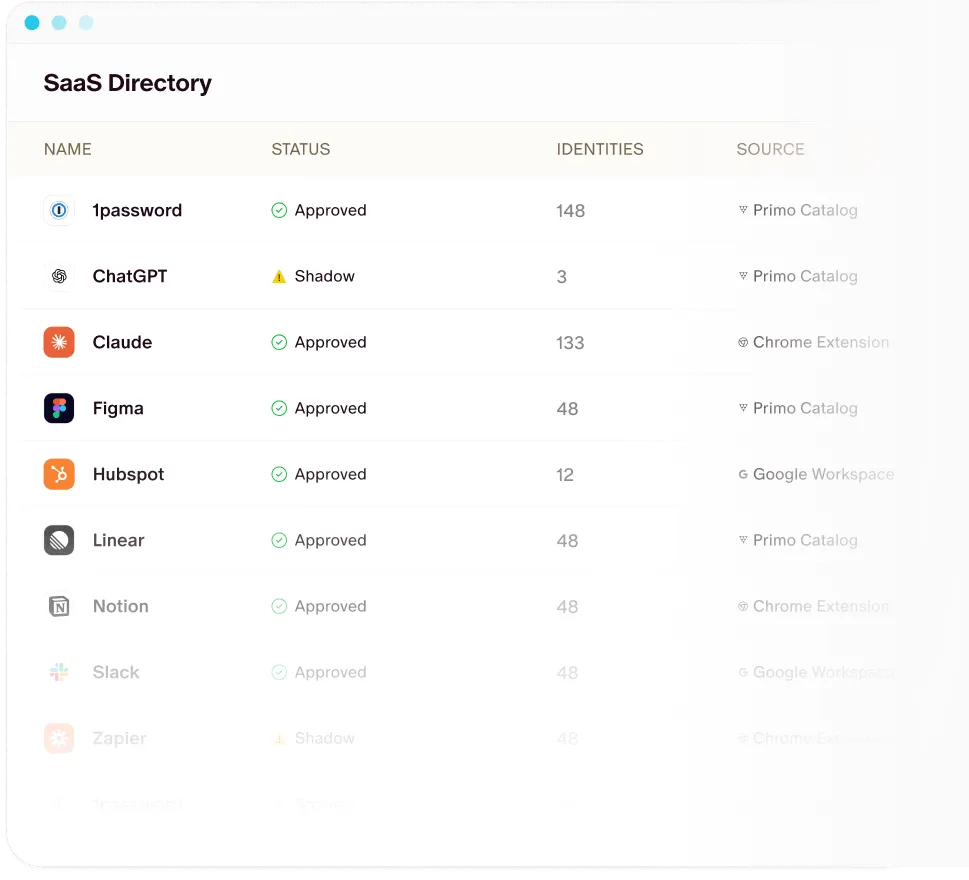Click the Chrome Extension source icon for Claude
The image size is (969, 880).
[x=743, y=342]
